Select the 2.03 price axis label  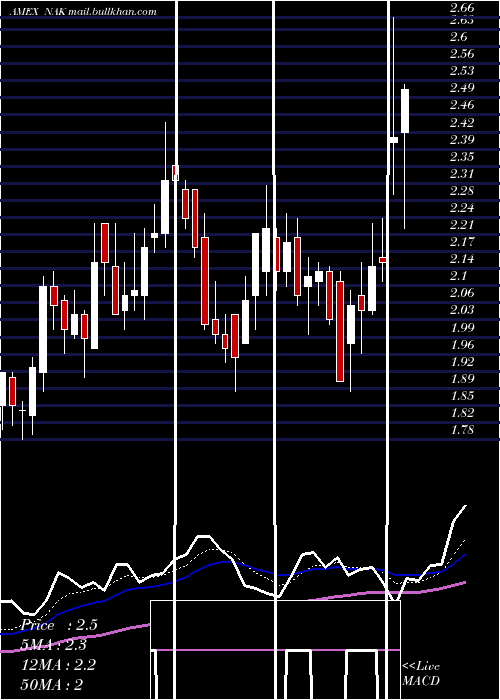(x=462, y=310)
